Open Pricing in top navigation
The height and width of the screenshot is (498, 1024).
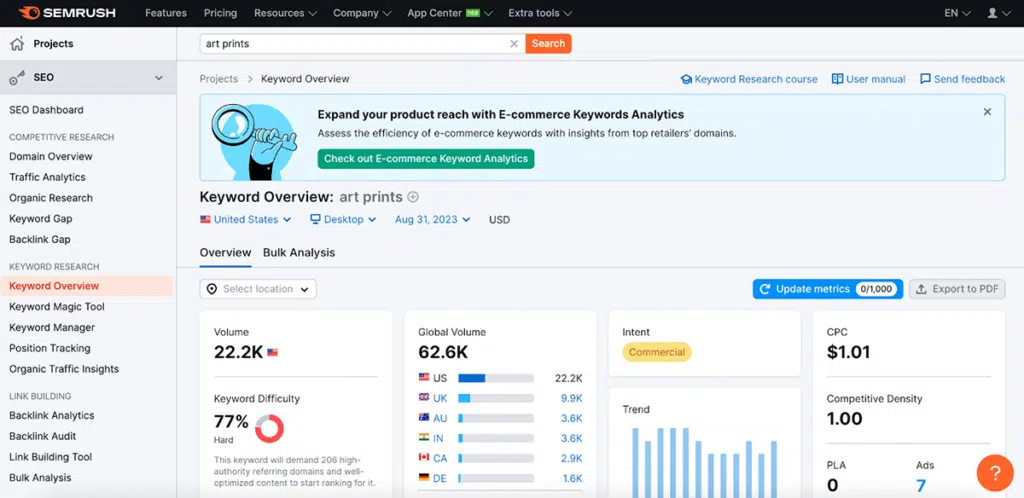coord(221,13)
